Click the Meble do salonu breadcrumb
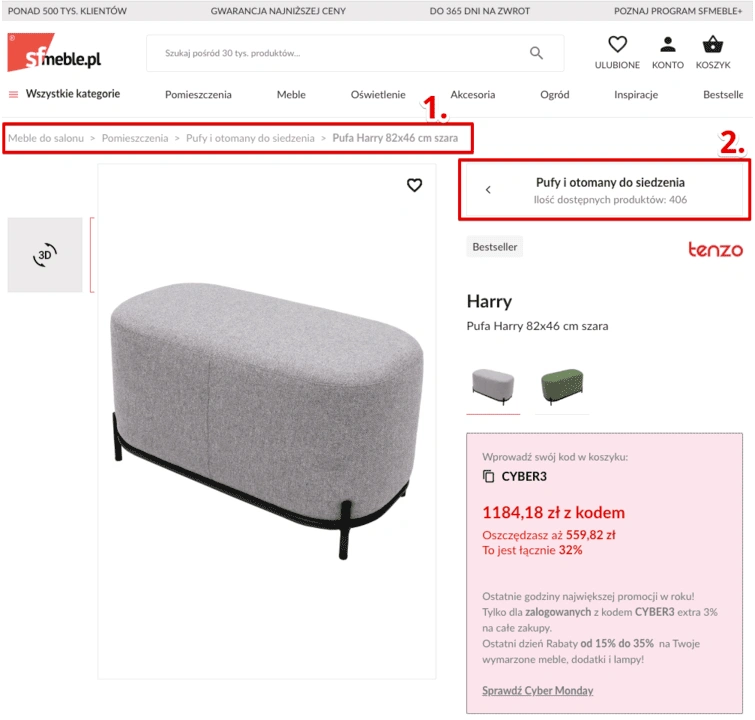 46,138
